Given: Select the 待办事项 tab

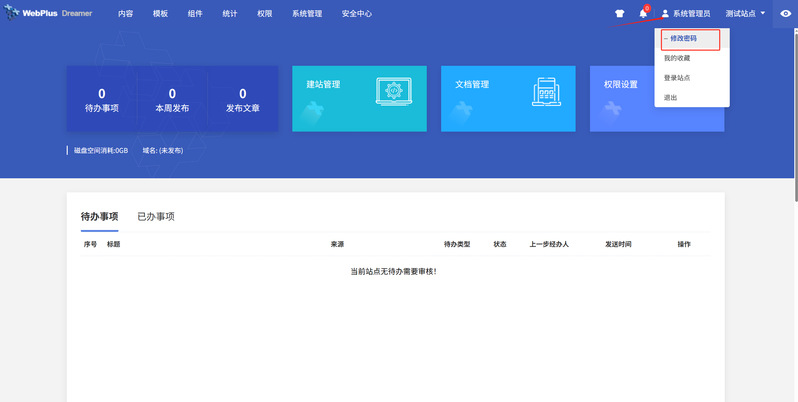Looking at the screenshot, I should (x=99, y=216).
